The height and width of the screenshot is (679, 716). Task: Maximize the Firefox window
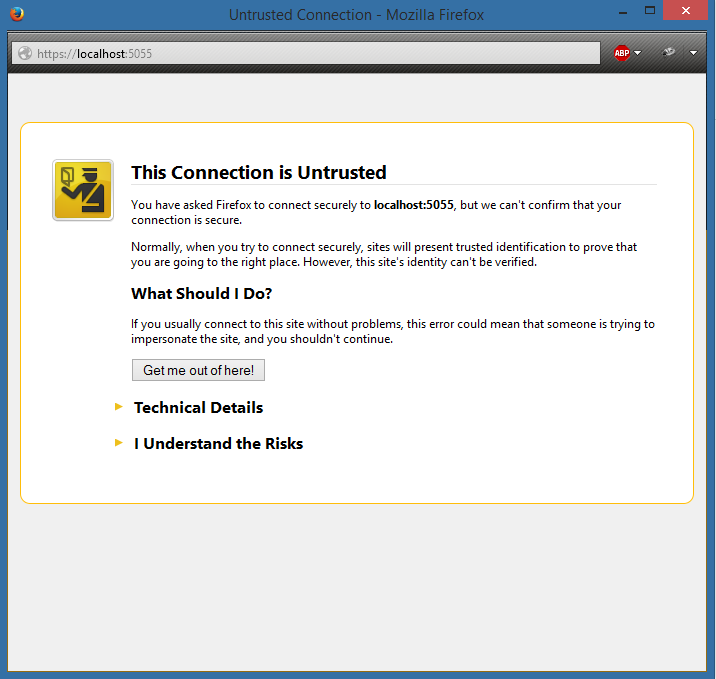[650, 11]
